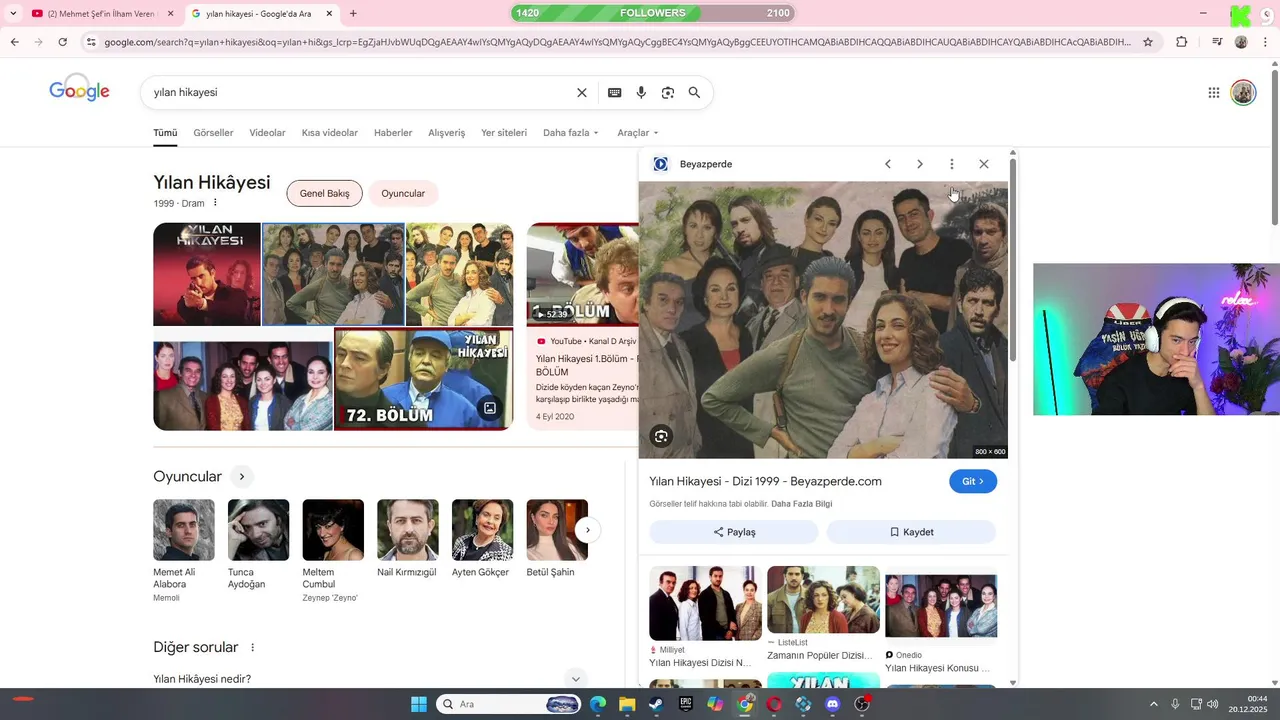Select the Genel Bakış chip

point(325,193)
